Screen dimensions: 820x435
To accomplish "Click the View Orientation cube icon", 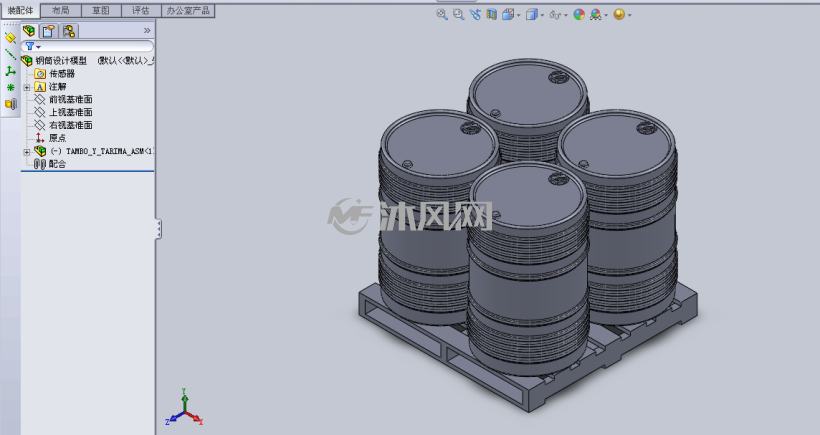I will [508, 15].
